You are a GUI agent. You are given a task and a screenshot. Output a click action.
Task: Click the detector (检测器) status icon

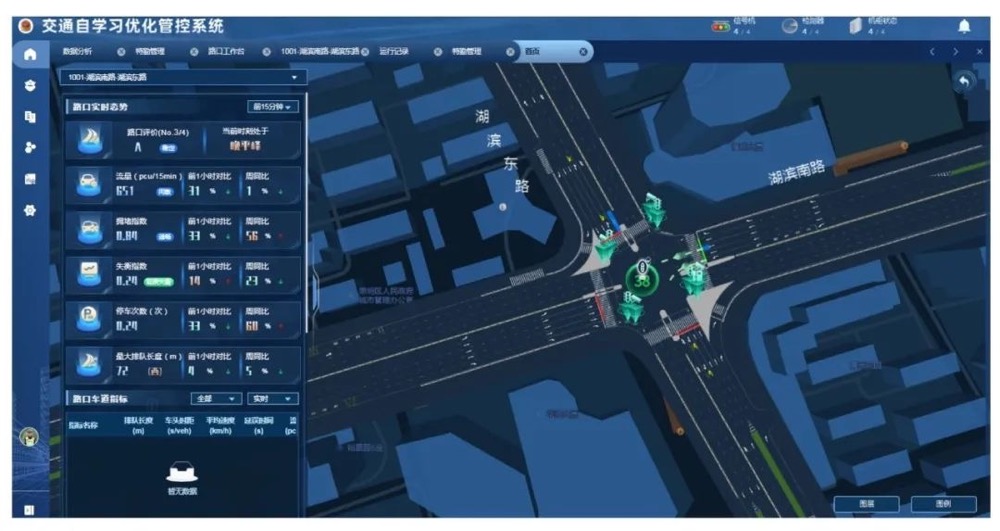pyautogui.click(x=789, y=26)
